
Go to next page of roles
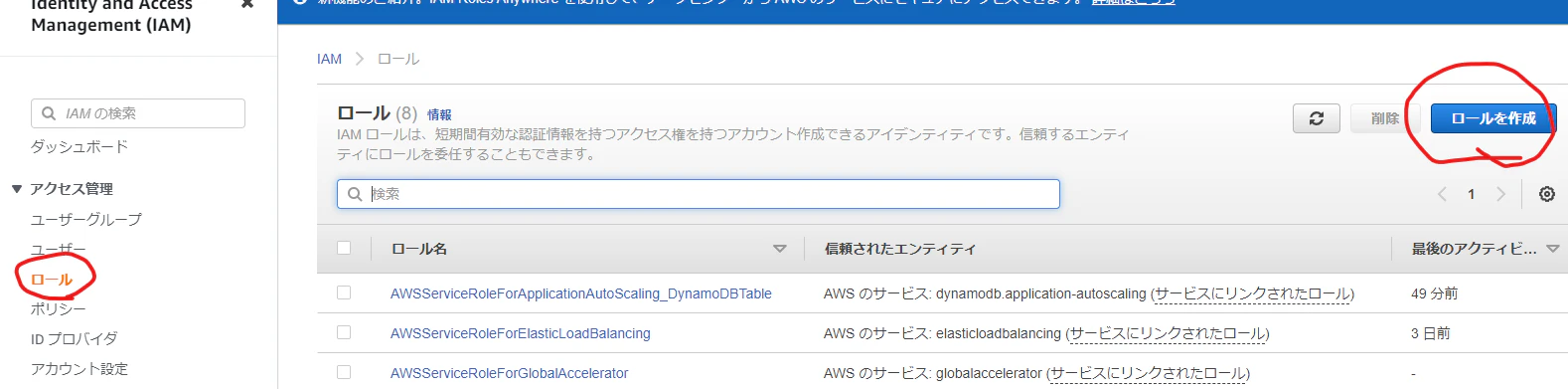[1501, 194]
